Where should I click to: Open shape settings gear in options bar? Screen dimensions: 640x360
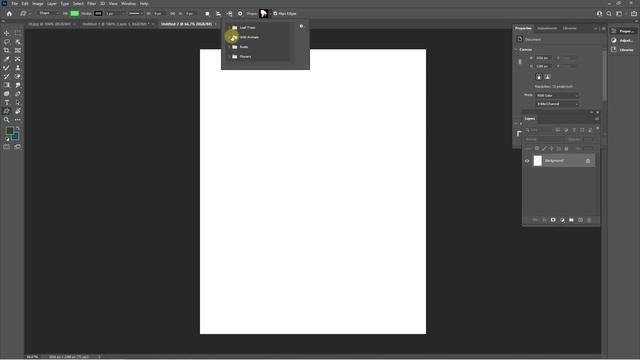point(240,13)
